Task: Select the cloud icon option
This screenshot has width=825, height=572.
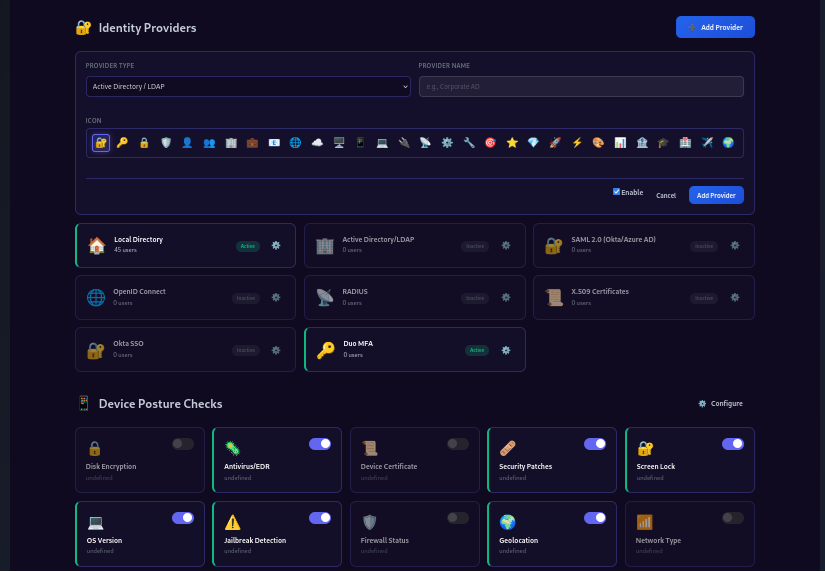Action: click(x=317, y=143)
